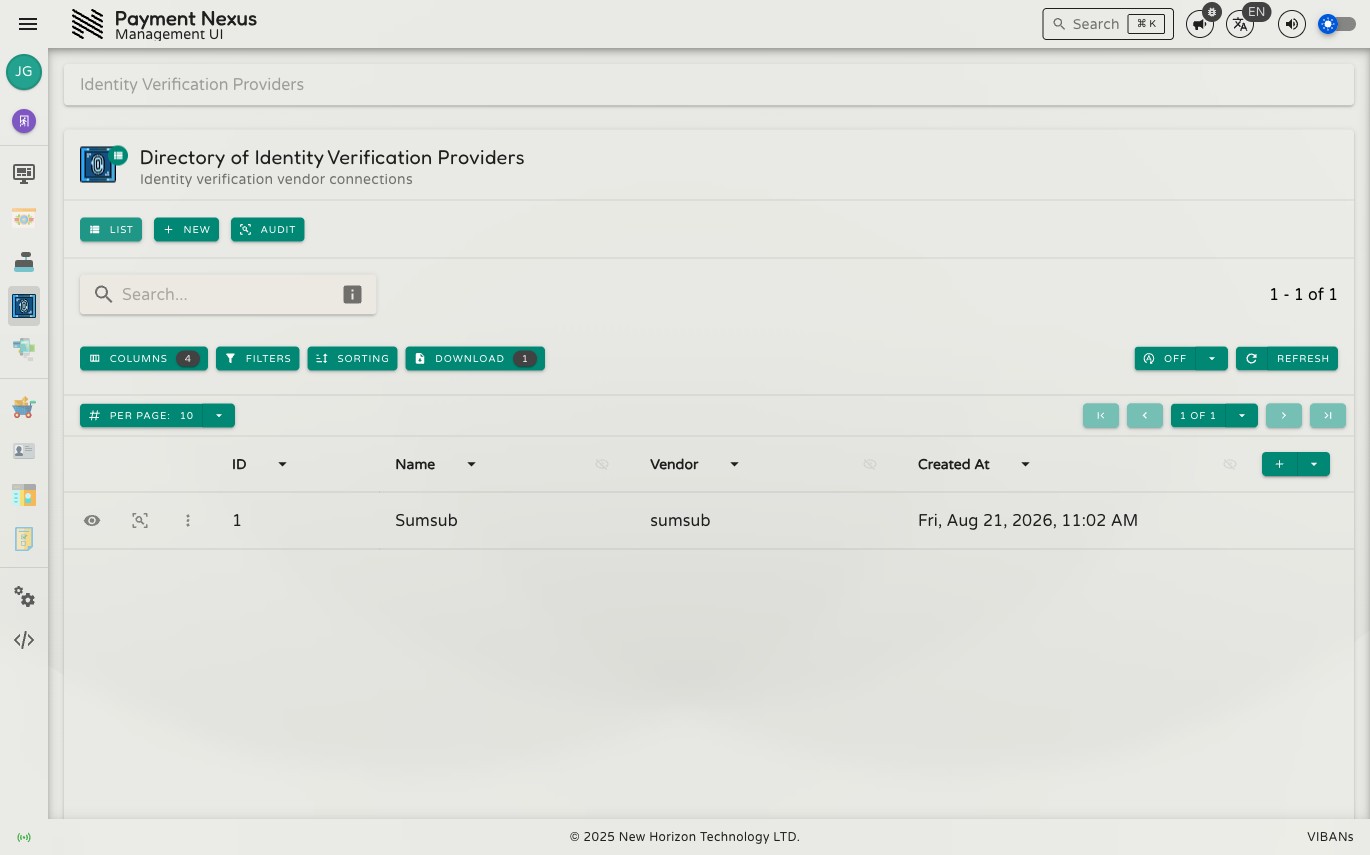The width and height of the screenshot is (1370, 855).
Task: Hide the Vendor column with crossed-eye icon
Action: tap(870, 464)
